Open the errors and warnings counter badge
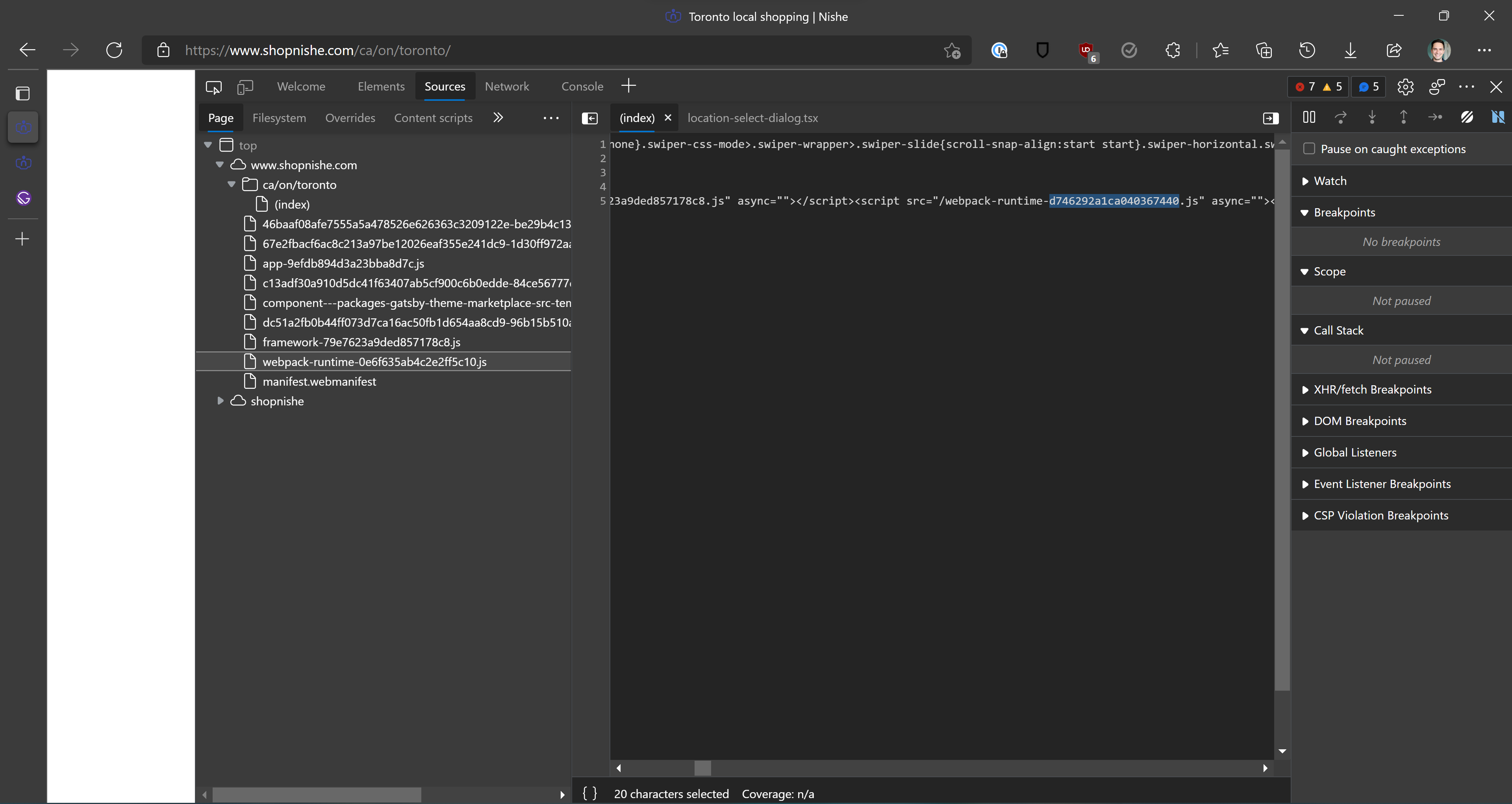The height and width of the screenshot is (804, 1512). (x=1318, y=87)
